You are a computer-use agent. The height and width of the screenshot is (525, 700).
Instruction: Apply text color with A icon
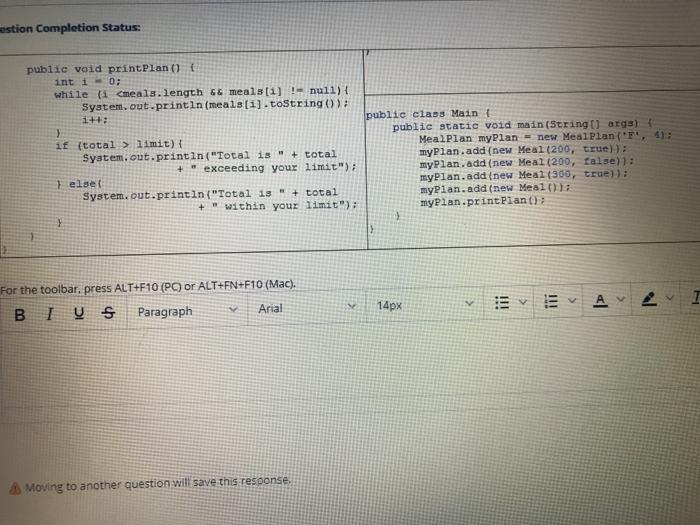coord(600,300)
